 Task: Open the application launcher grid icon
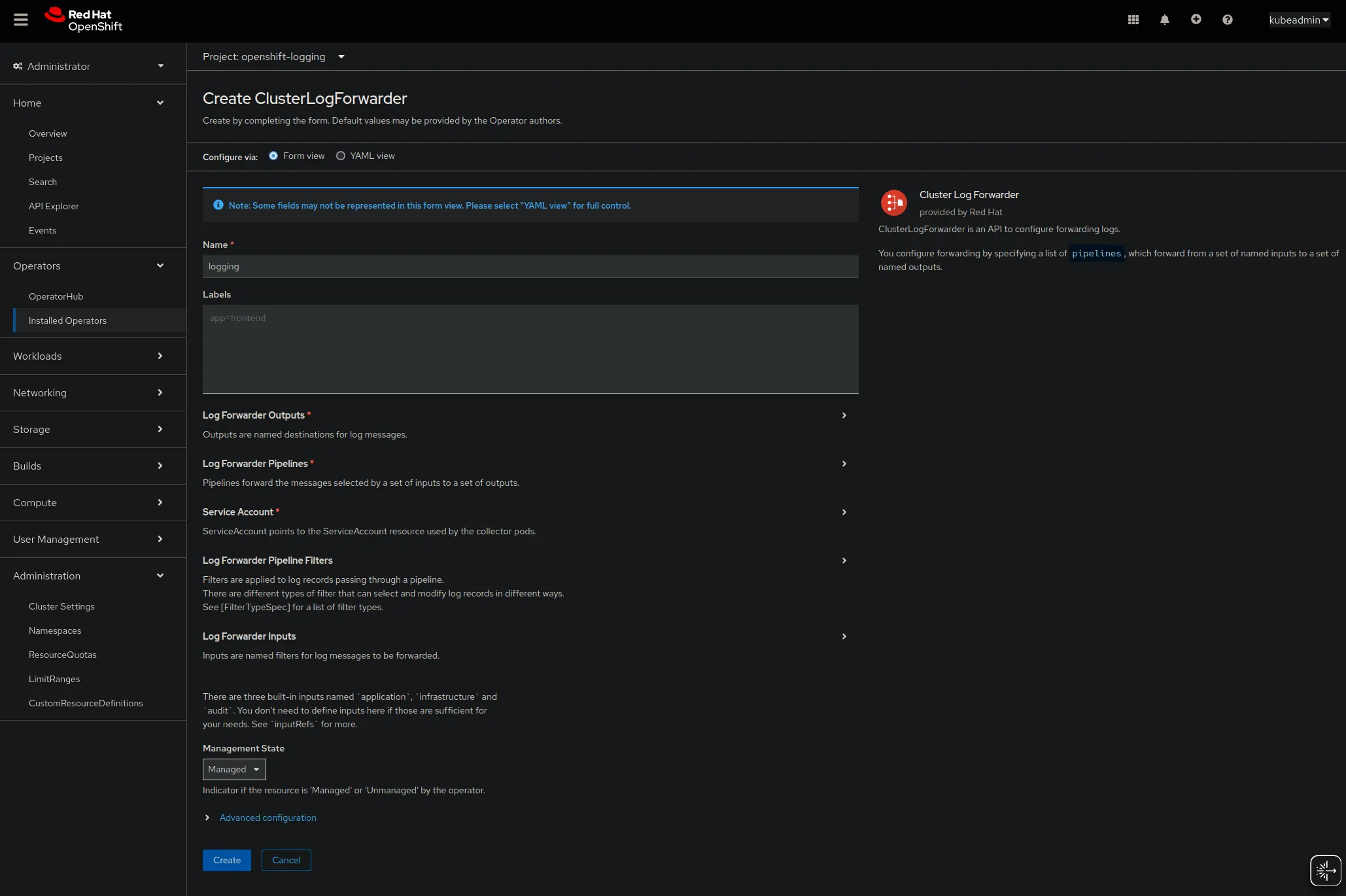[1133, 20]
